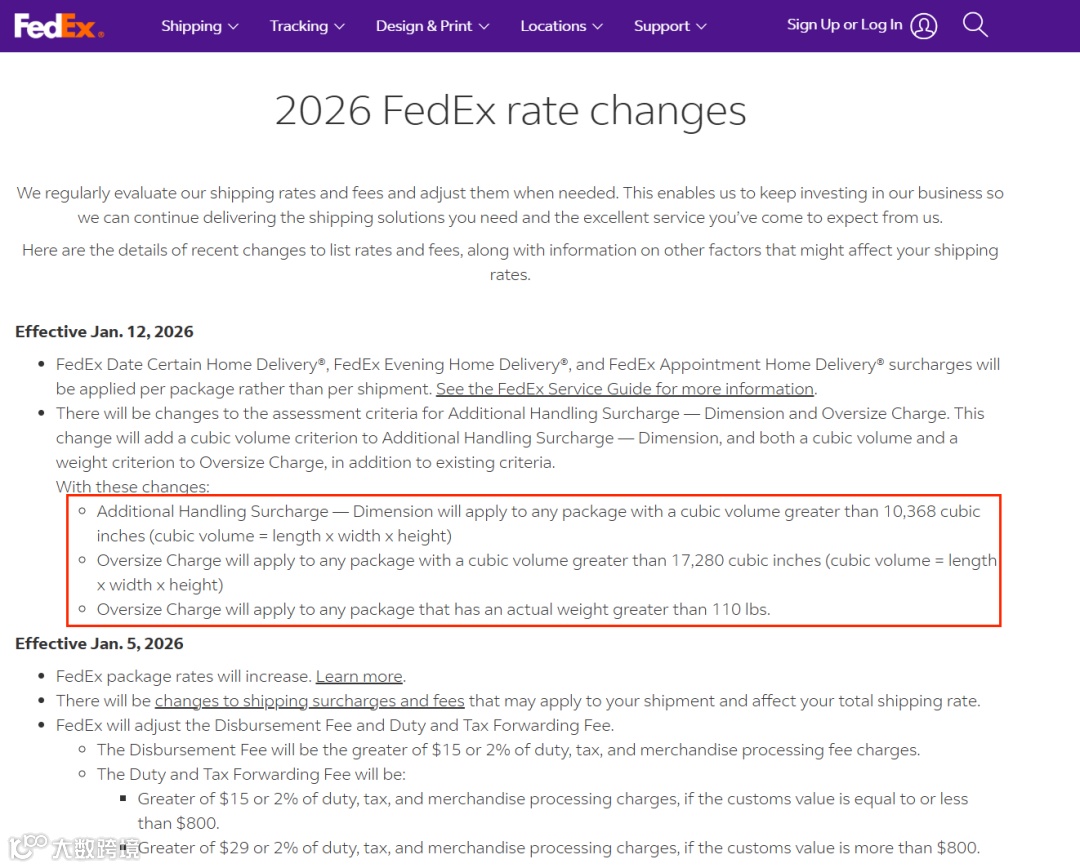Viewport: 1080px width, 868px height.
Task: Expand the chevron beside Support
Action: [x=701, y=27]
